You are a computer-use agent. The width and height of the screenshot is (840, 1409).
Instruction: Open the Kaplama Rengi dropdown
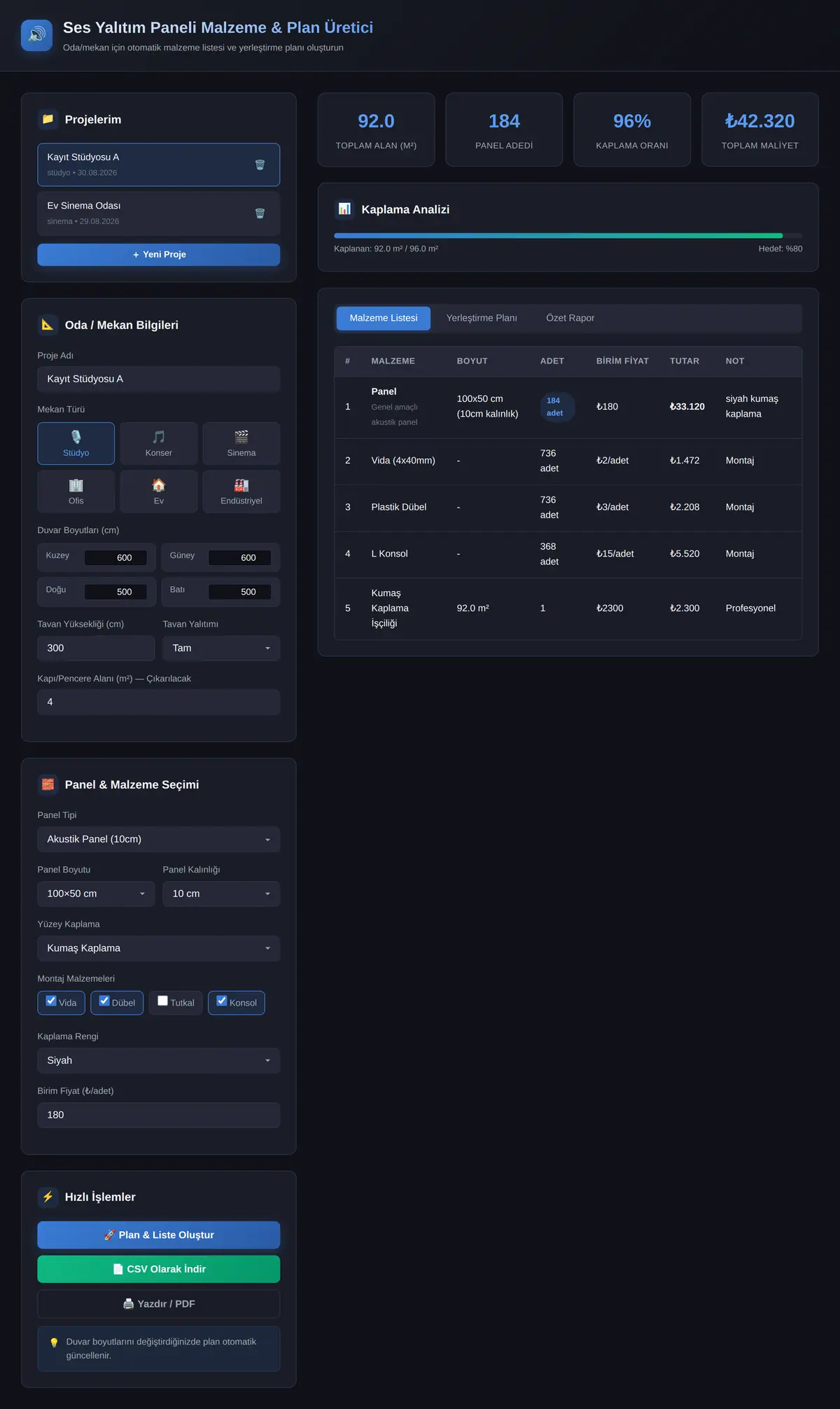click(x=159, y=1060)
